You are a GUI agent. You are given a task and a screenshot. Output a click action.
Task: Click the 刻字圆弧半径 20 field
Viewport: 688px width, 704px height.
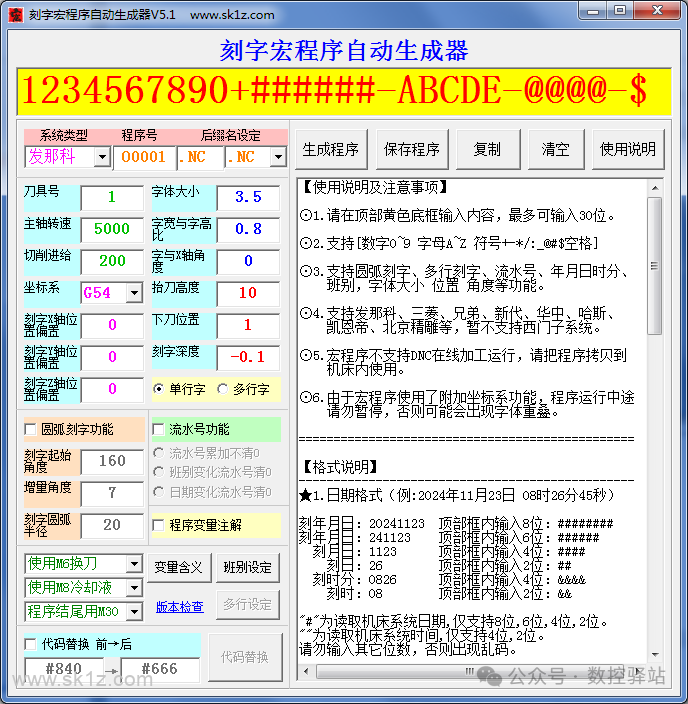(x=112, y=525)
